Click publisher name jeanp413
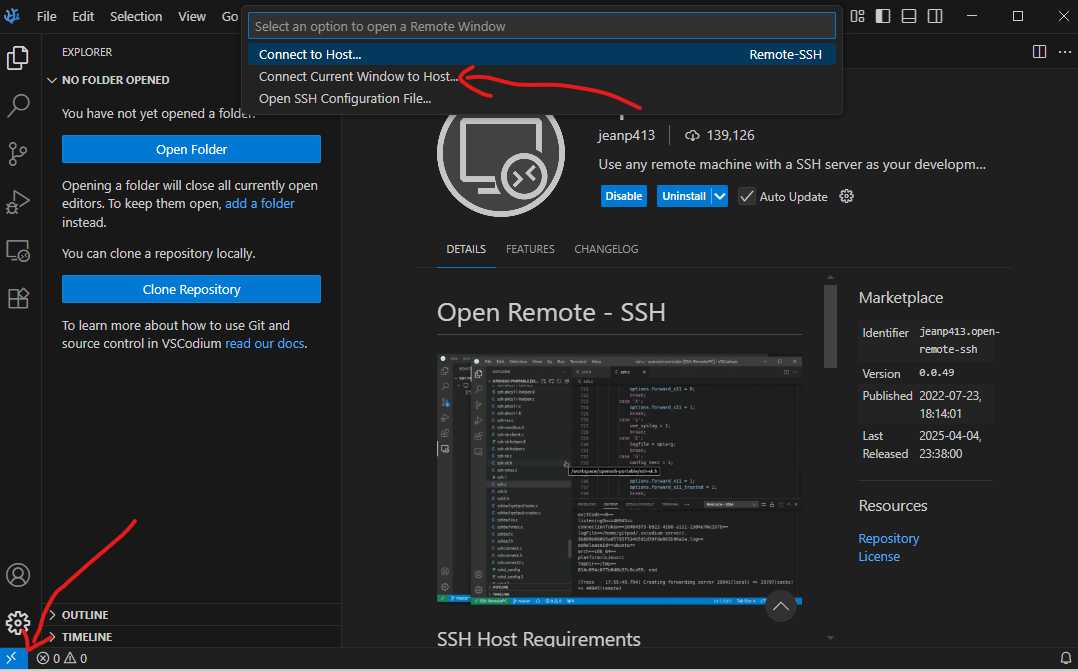This screenshot has height=671, width=1078. tap(626, 135)
